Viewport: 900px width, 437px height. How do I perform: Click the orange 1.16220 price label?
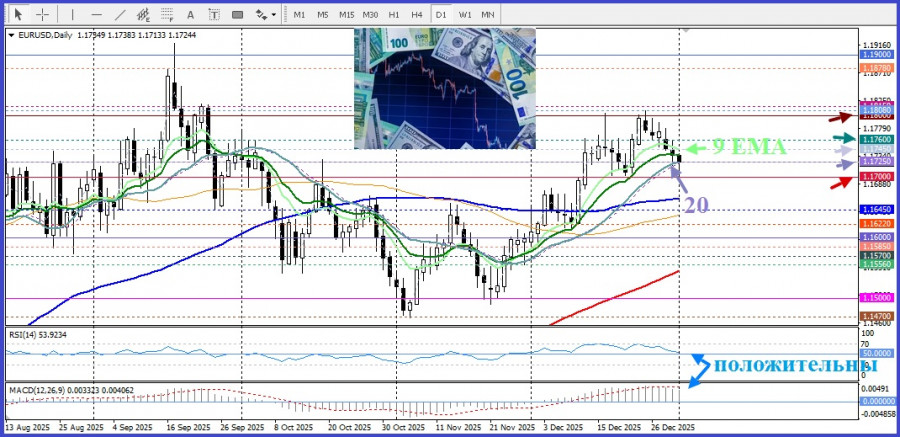876,224
